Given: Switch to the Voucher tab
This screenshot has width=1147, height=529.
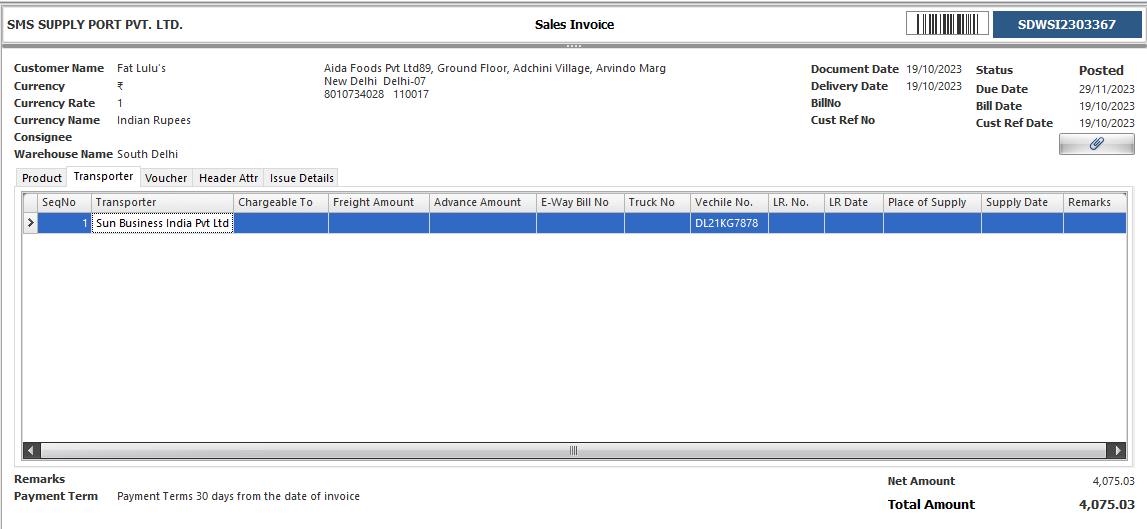Looking at the screenshot, I should (166, 178).
